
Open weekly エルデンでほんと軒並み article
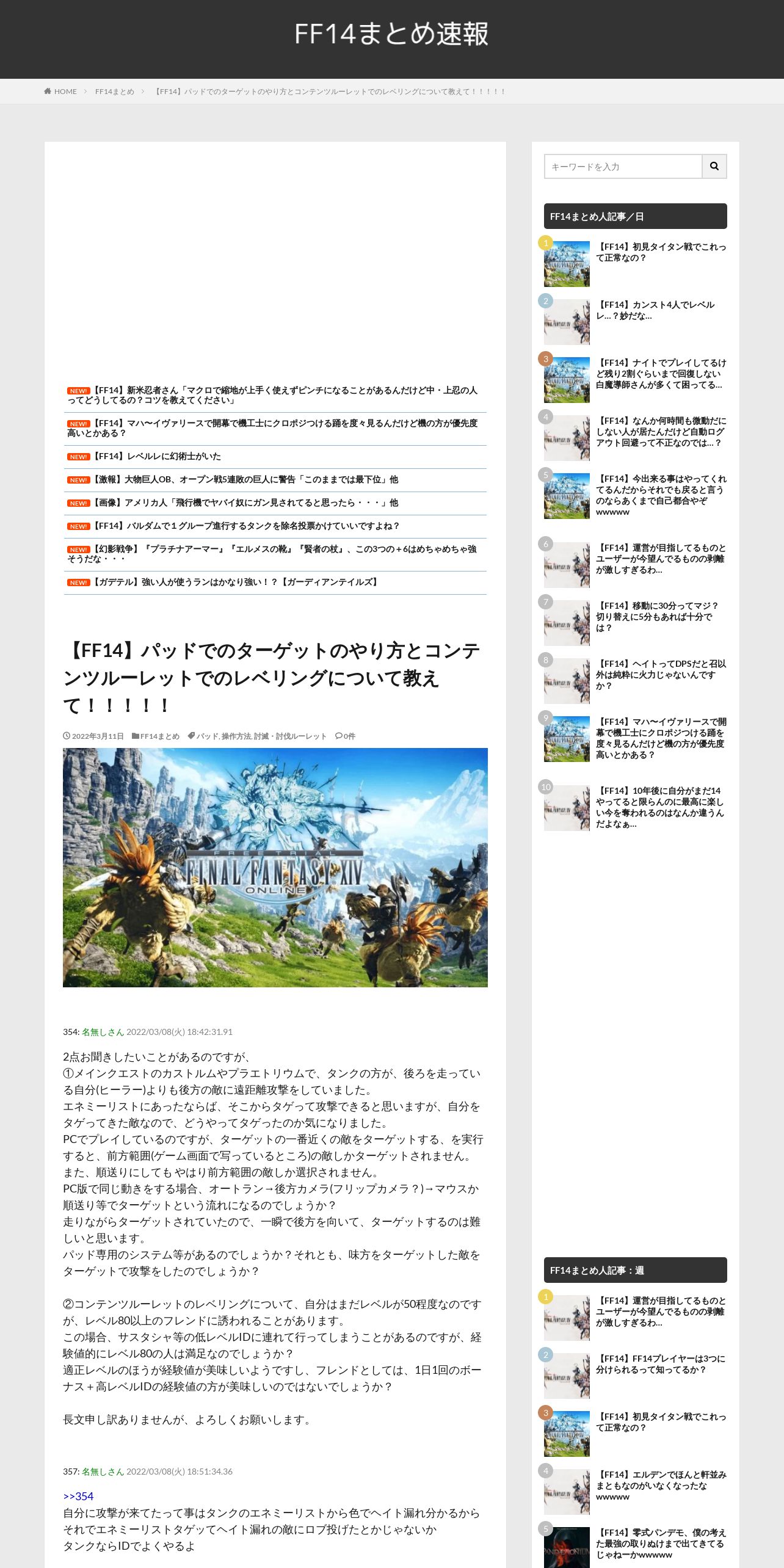click(661, 1486)
